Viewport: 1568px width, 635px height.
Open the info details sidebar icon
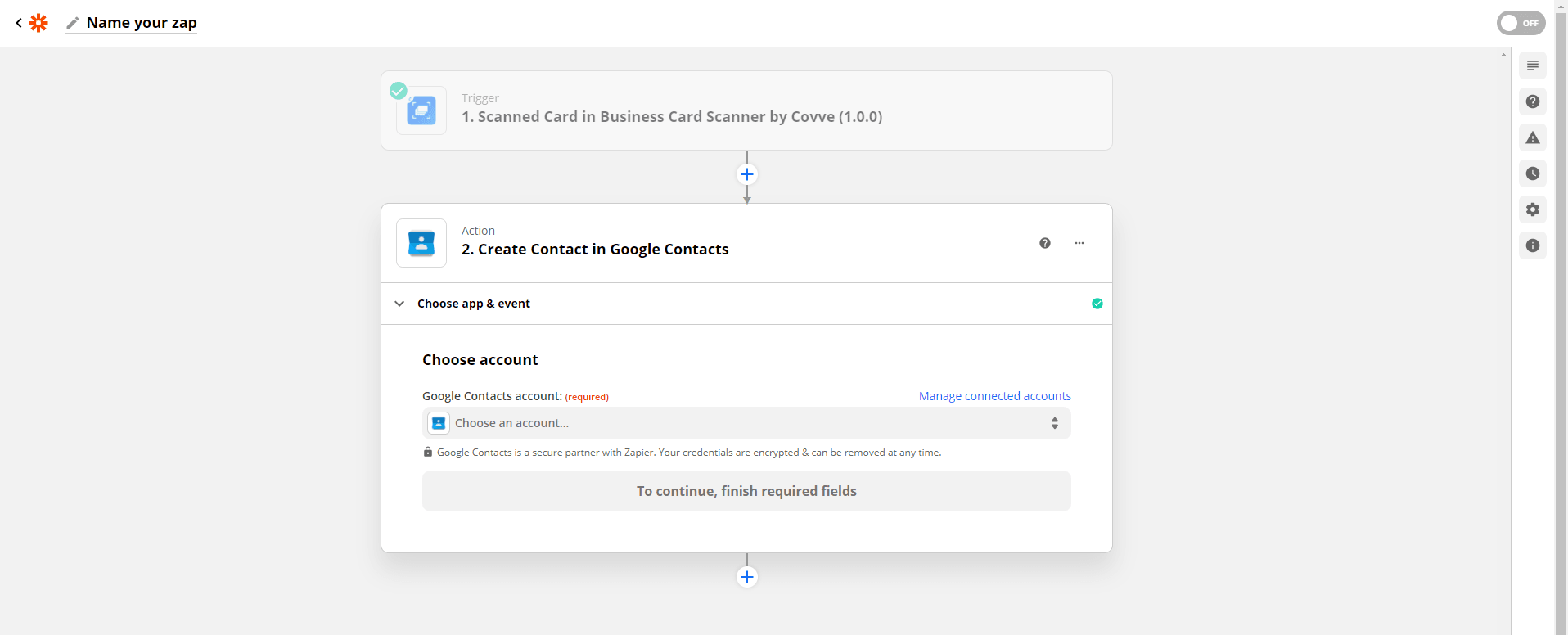click(1533, 245)
